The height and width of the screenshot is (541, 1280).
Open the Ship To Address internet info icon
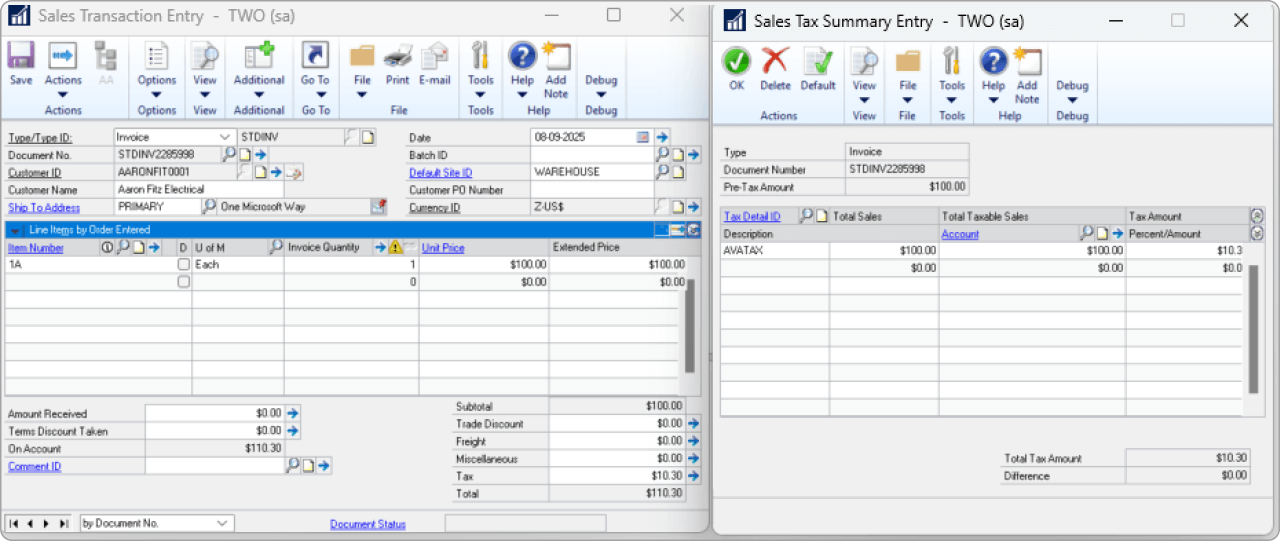click(x=378, y=207)
